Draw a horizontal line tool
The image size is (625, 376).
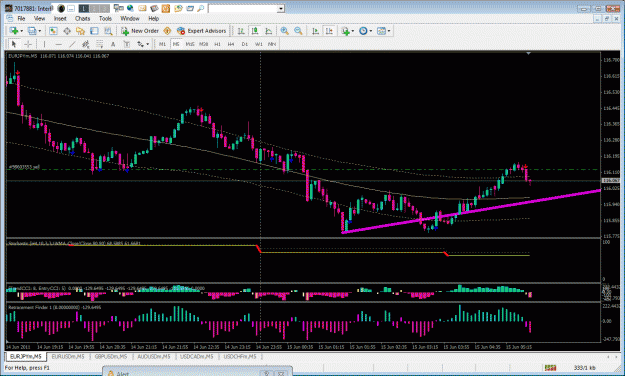[59, 44]
